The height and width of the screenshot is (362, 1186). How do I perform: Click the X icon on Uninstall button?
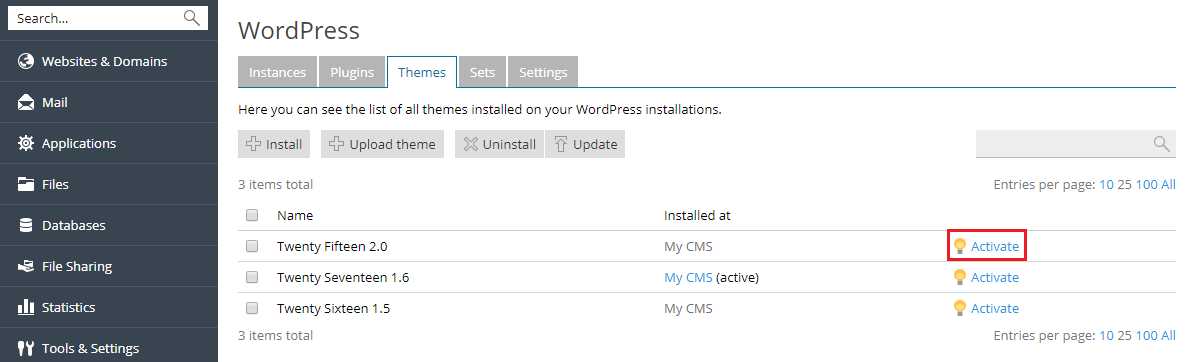point(470,144)
